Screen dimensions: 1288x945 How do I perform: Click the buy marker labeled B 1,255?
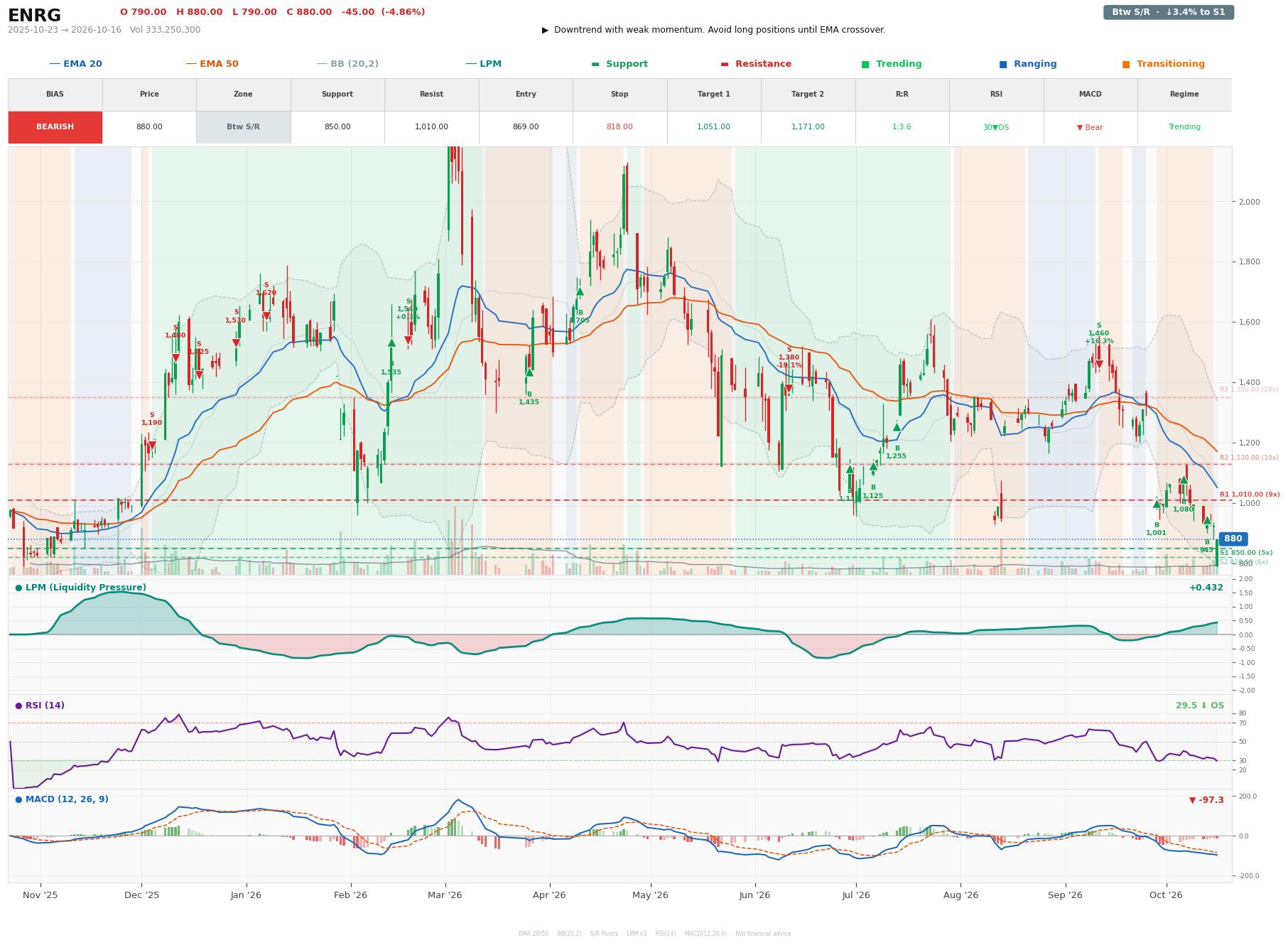(897, 427)
